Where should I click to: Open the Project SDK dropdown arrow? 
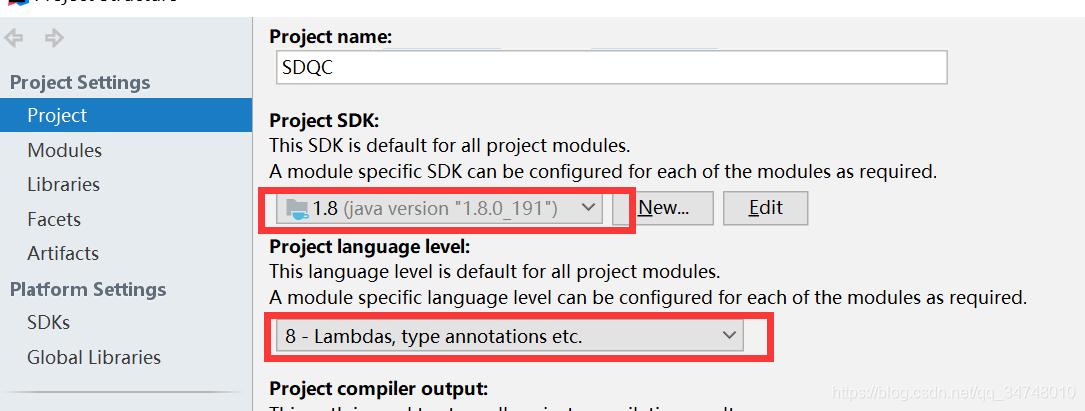point(588,208)
